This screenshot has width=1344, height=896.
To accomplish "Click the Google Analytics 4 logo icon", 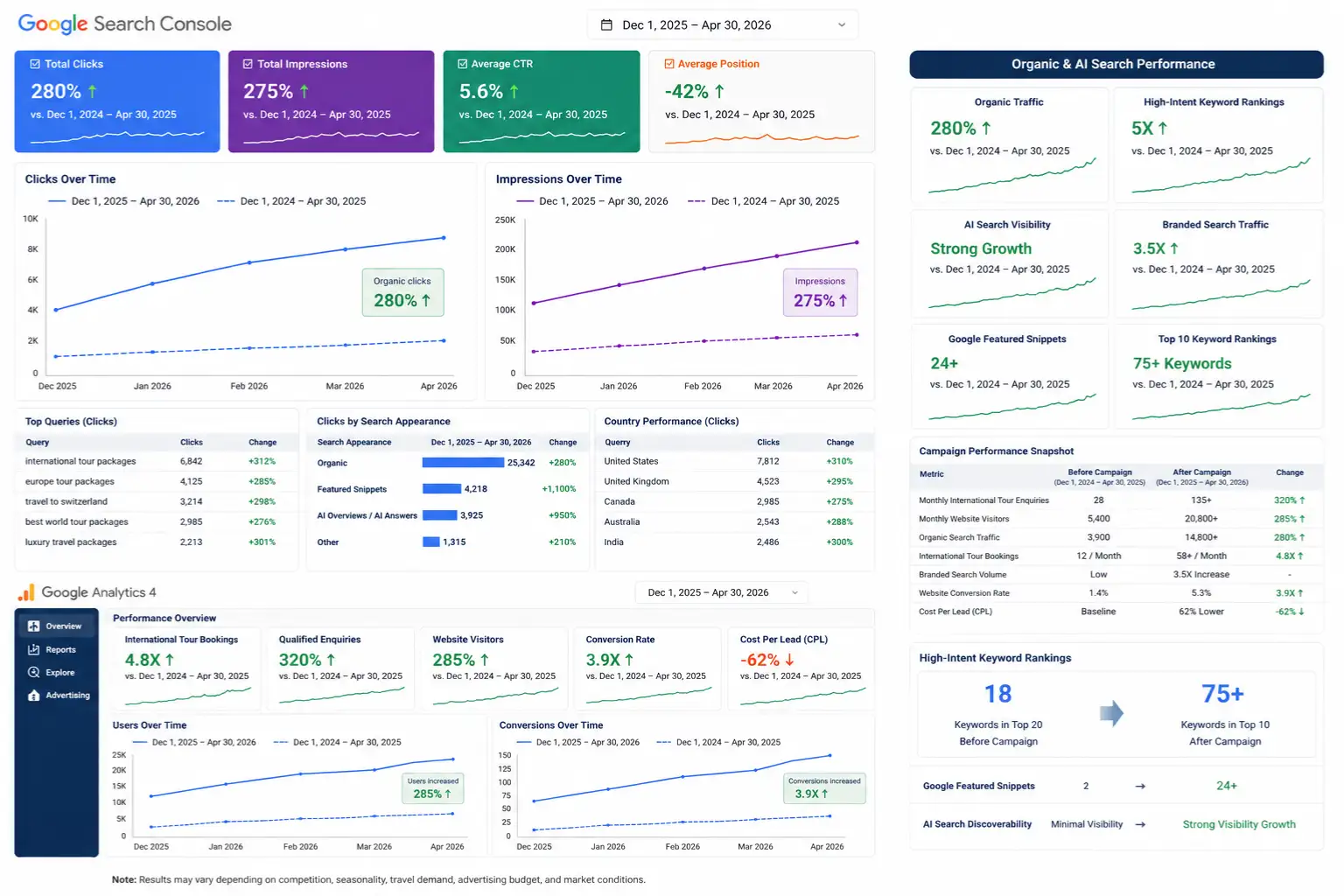I will [x=26, y=592].
